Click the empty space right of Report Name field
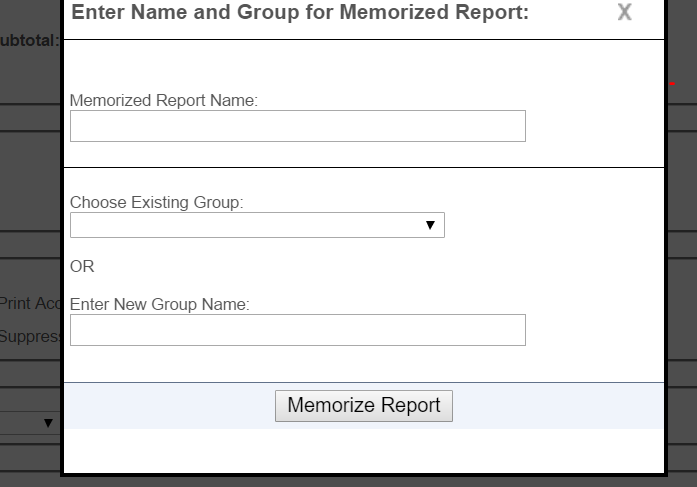Screen dimensions: 697x487 coord(594,126)
